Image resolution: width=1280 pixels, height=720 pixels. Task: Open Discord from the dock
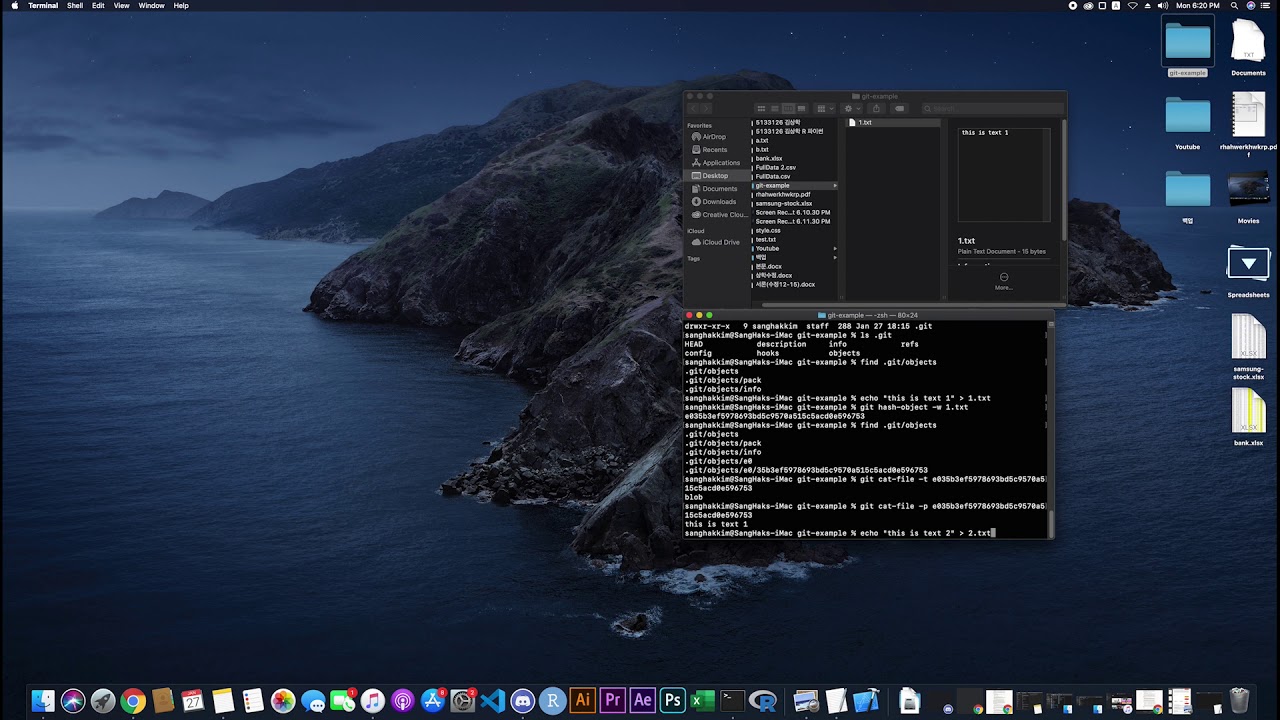(523, 701)
